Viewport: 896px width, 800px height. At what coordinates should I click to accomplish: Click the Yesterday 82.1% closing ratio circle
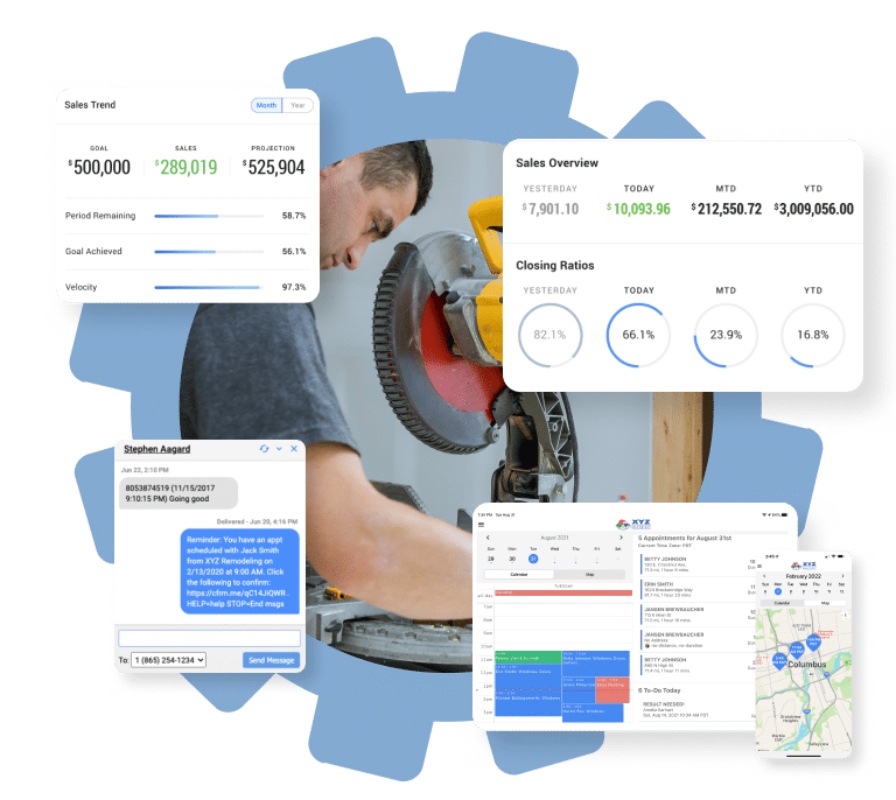click(550, 335)
